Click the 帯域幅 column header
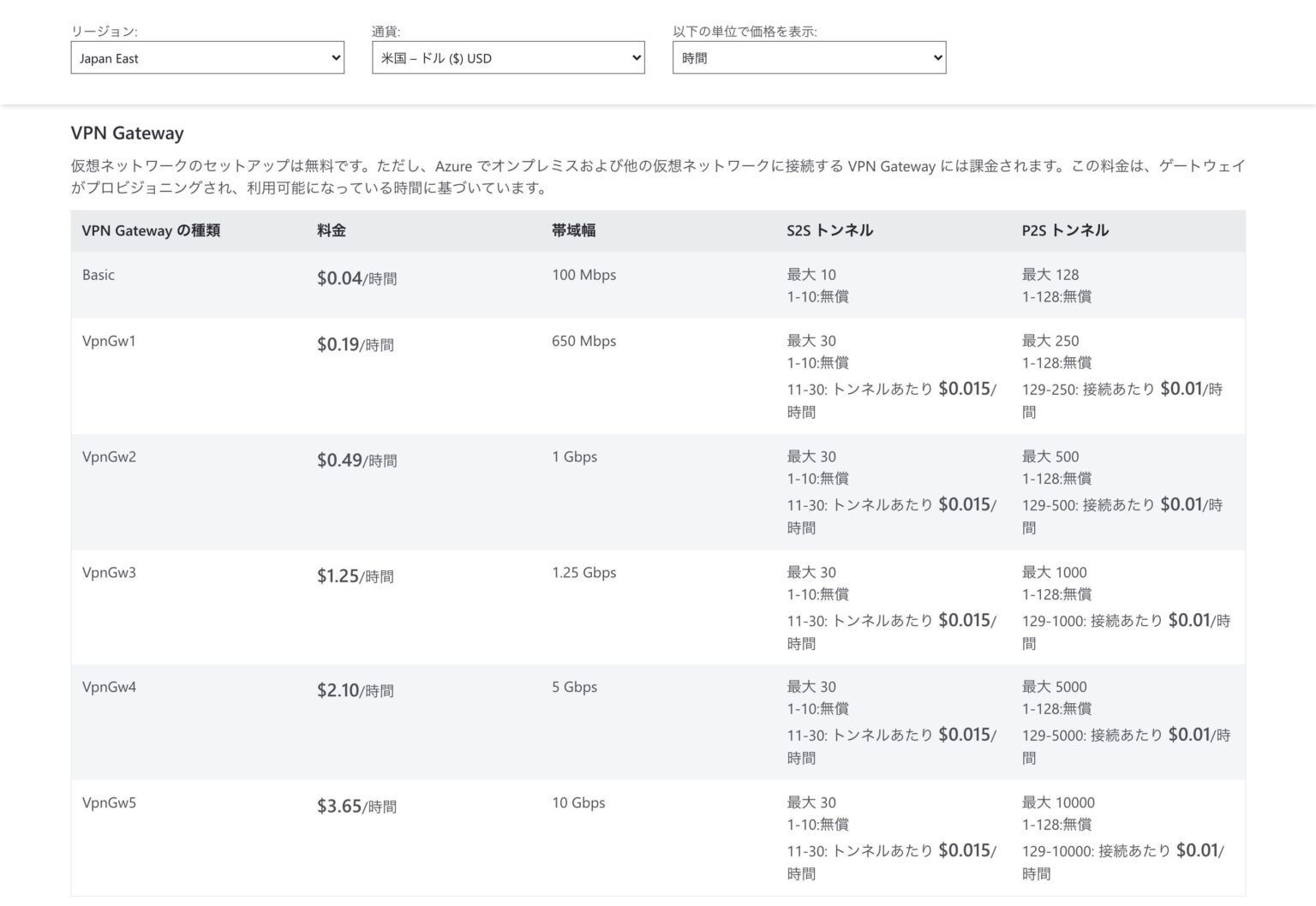The width and height of the screenshot is (1316, 906). point(575,230)
